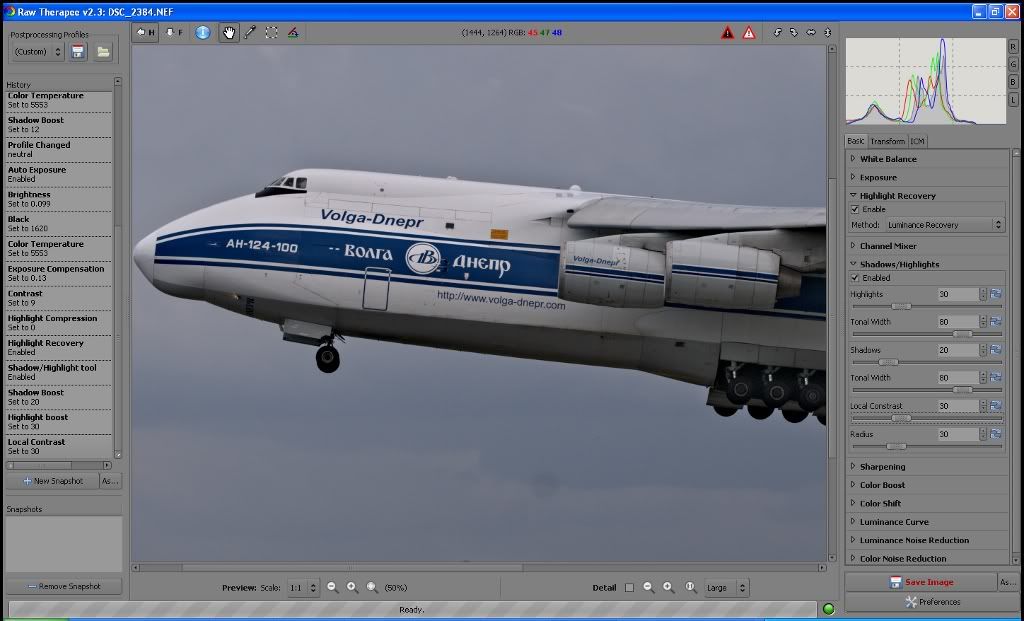Toggle blue channel in histogram
Screen dimensions: 1024x621
[1013, 82]
